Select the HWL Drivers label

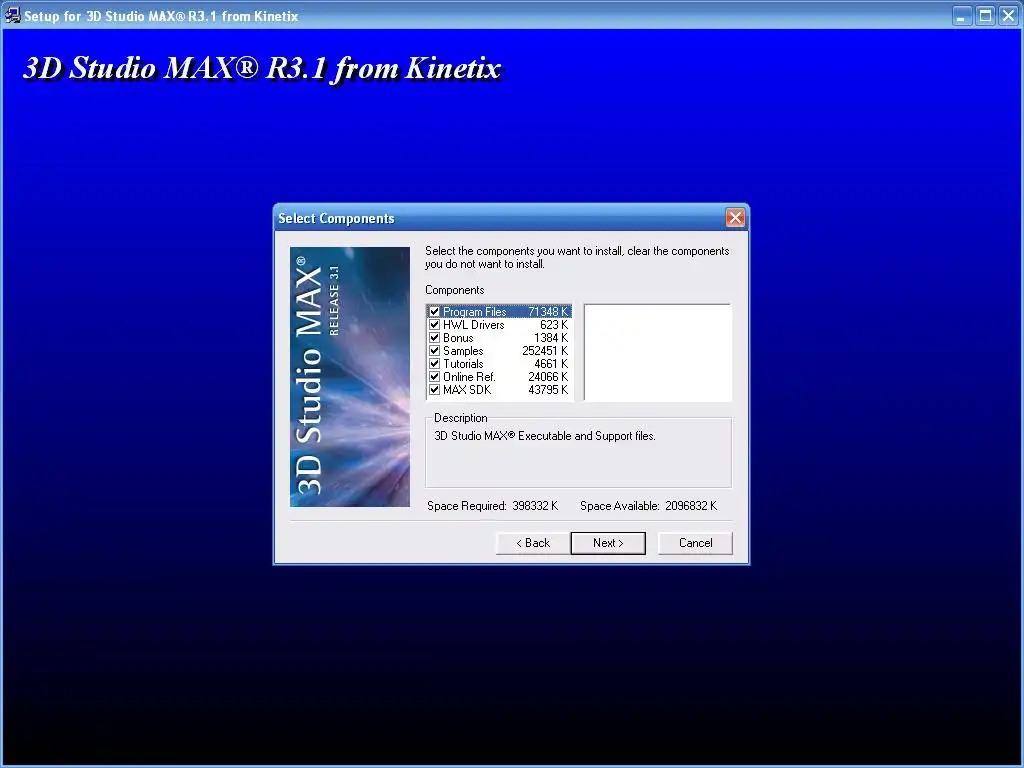point(473,325)
